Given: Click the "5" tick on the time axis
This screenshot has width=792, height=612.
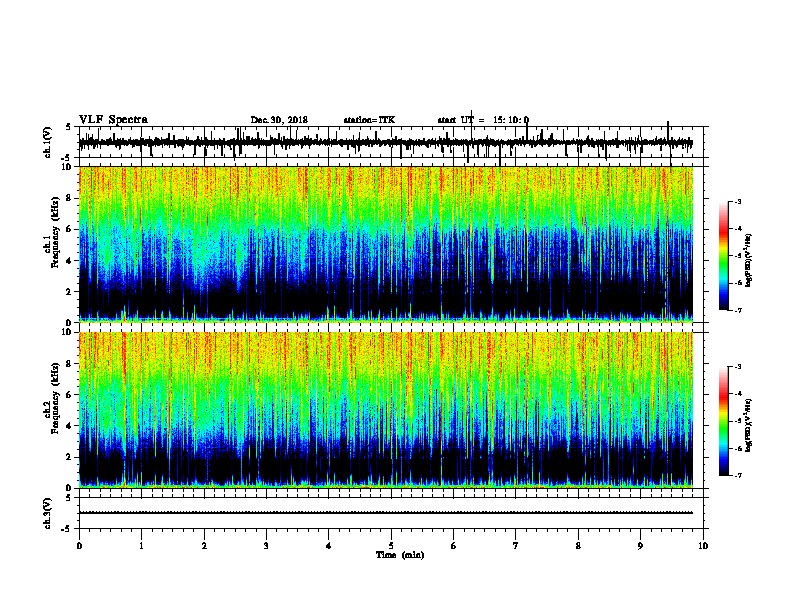Looking at the screenshot, I should point(391,546).
